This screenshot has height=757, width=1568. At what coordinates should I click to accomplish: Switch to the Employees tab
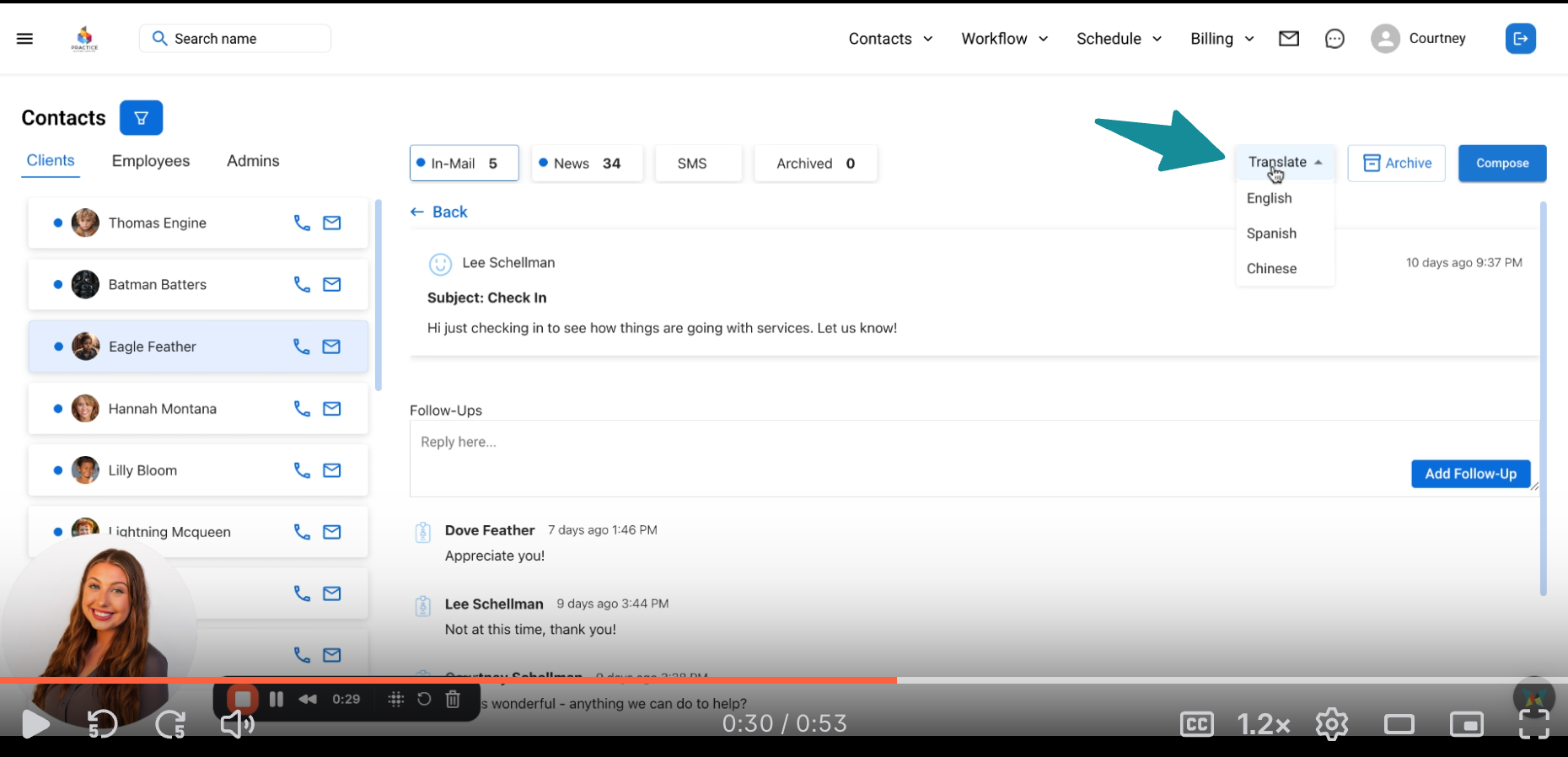(x=151, y=161)
